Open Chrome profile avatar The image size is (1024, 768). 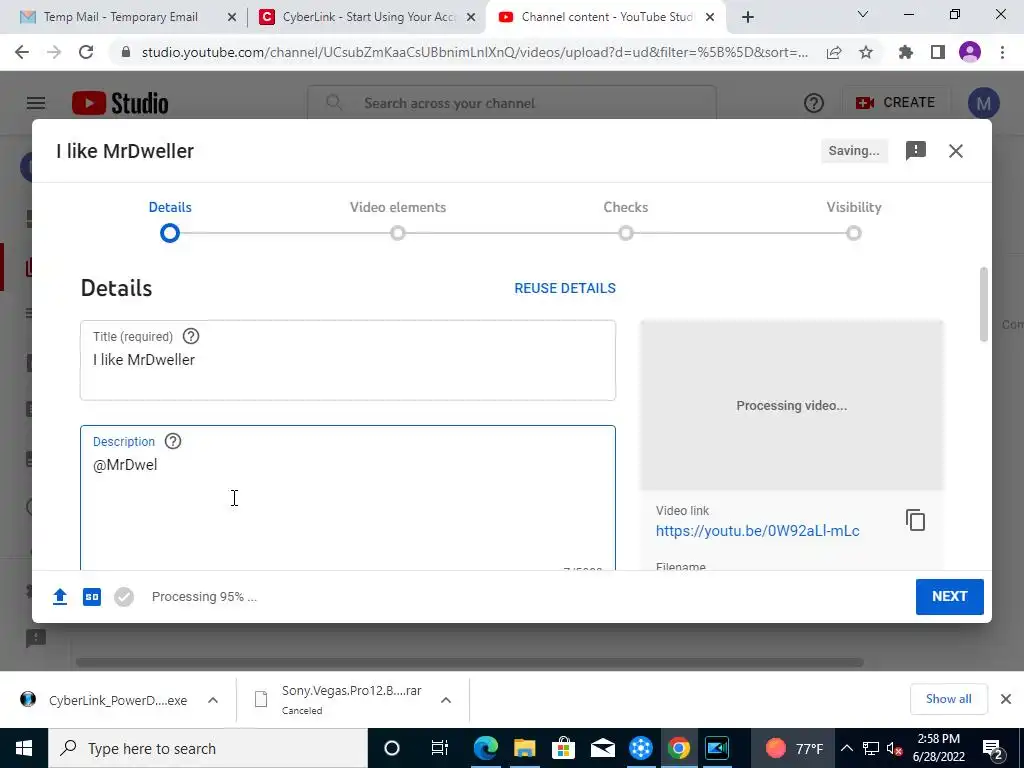pos(970,53)
